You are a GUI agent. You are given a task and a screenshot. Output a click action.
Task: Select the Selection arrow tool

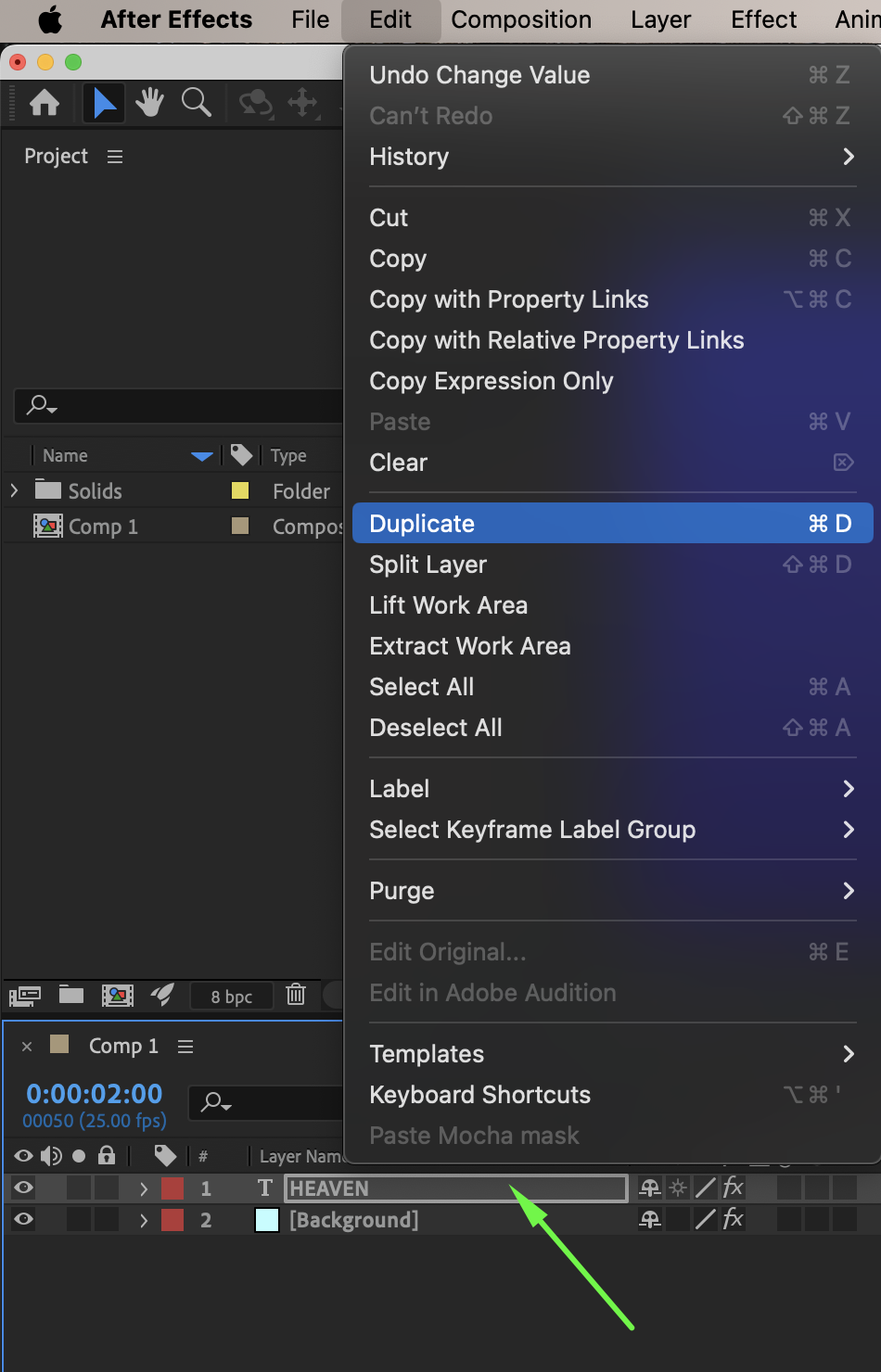(105, 103)
